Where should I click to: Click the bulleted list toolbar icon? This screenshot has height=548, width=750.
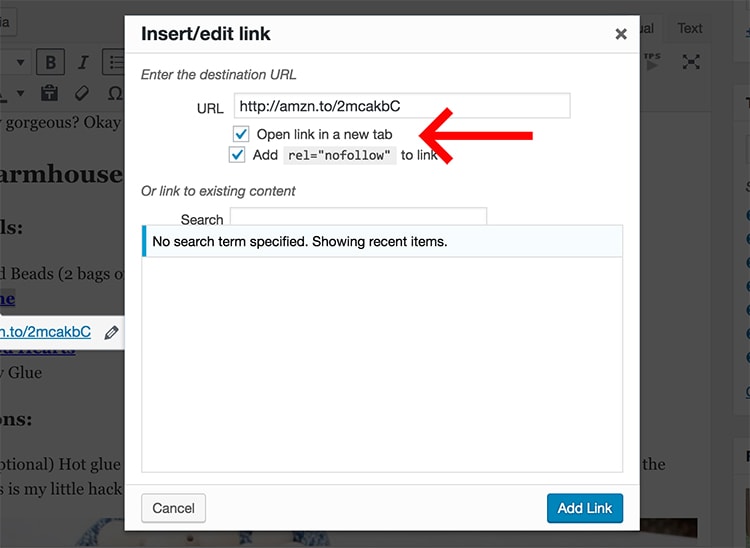(113, 62)
